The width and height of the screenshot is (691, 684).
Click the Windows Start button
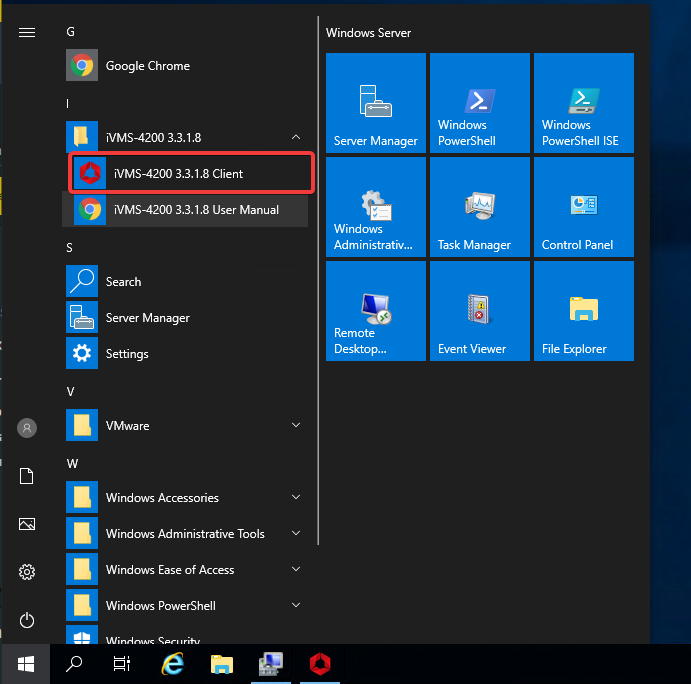pyautogui.click(x=26, y=663)
